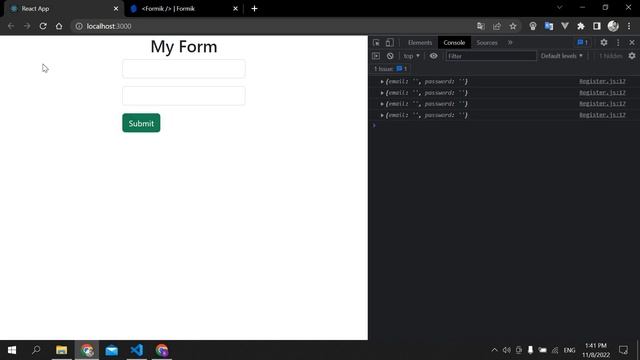Open the translate page icon
This screenshot has width=640, height=360.
pos(480,26)
